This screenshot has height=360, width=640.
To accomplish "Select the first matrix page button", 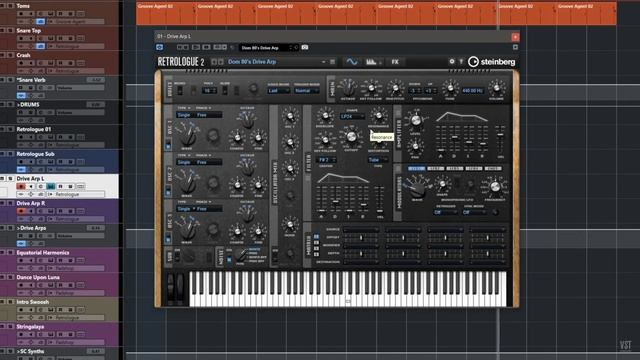I will (x=316, y=236).
